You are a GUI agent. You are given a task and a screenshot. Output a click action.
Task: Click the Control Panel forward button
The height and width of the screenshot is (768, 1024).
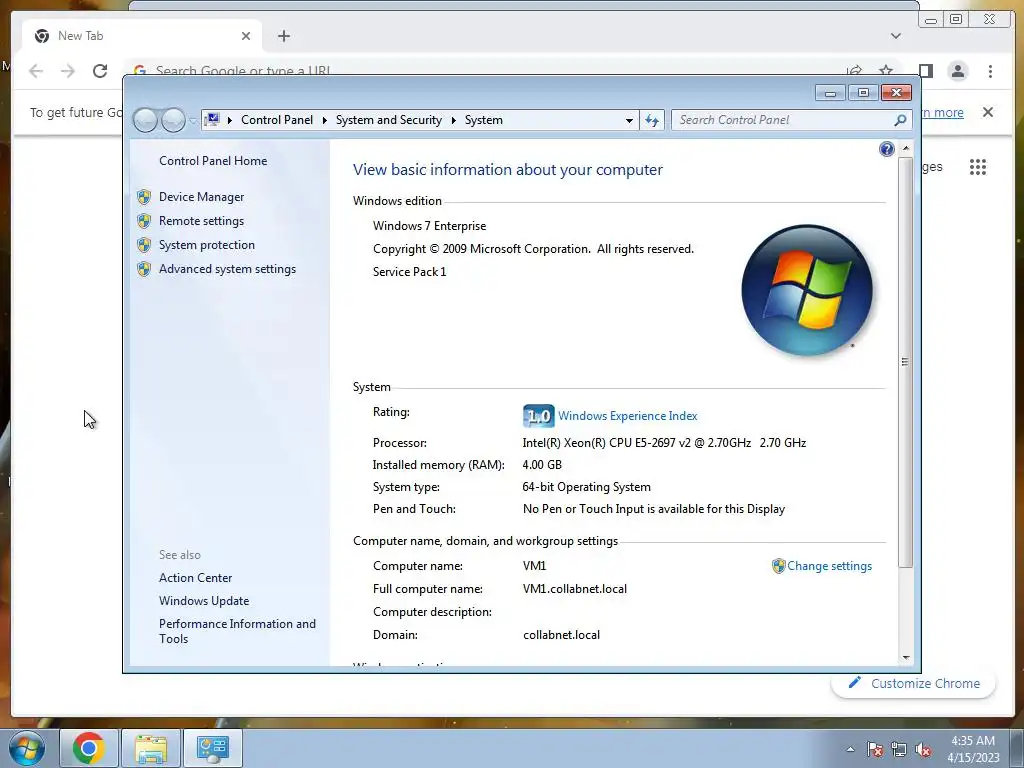[x=173, y=120]
